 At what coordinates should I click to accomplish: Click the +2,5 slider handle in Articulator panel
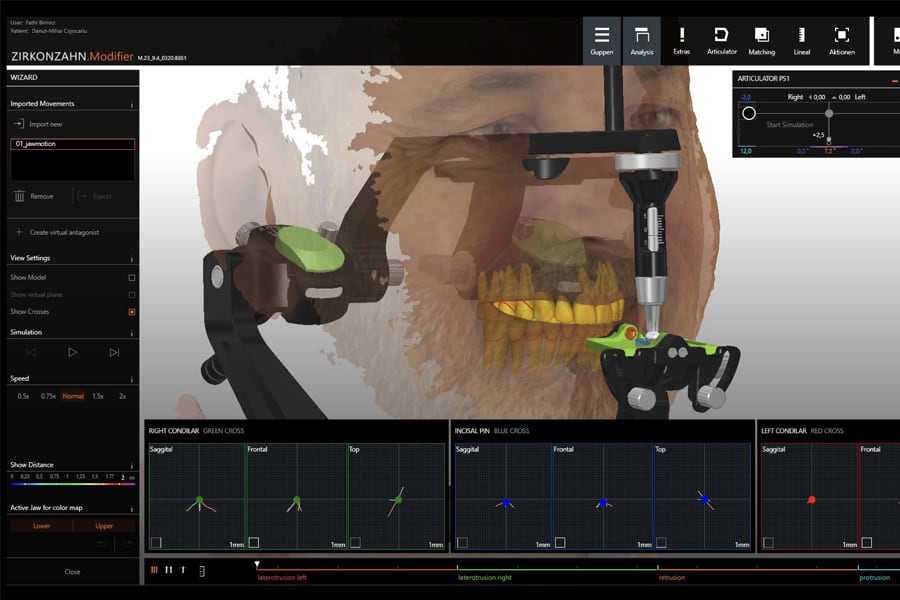pyautogui.click(x=829, y=140)
